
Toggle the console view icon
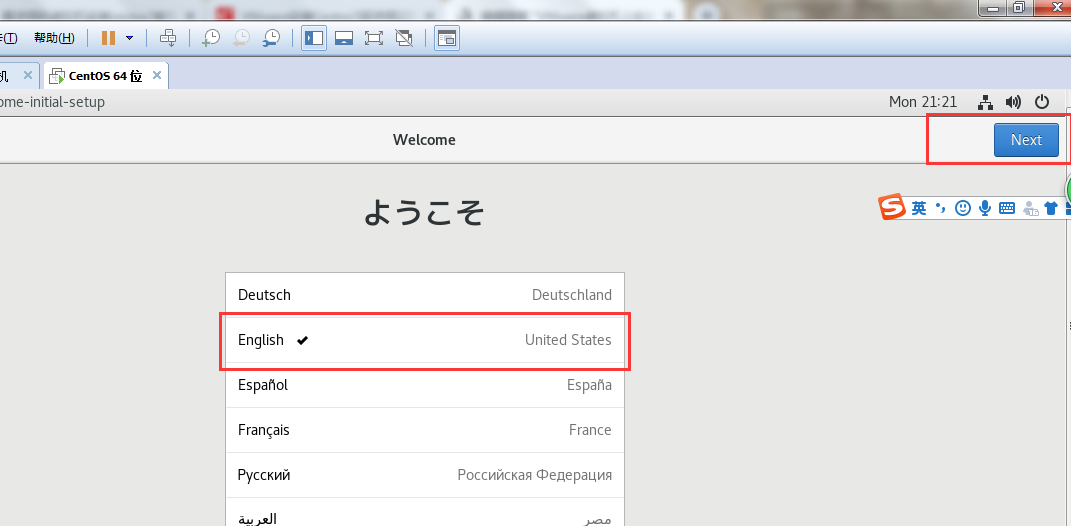pyautogui.click(x=447, y=38)
